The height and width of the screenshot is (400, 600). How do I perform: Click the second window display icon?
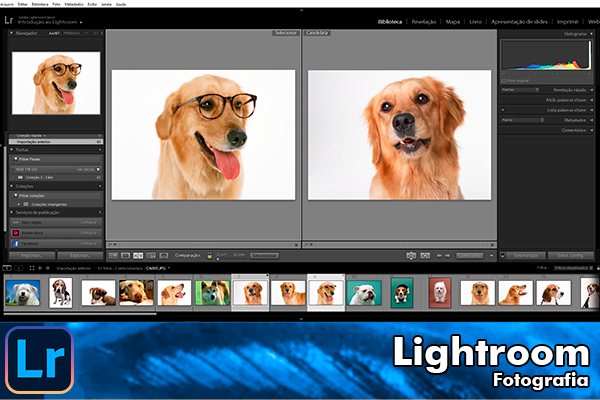pos(18,268)
